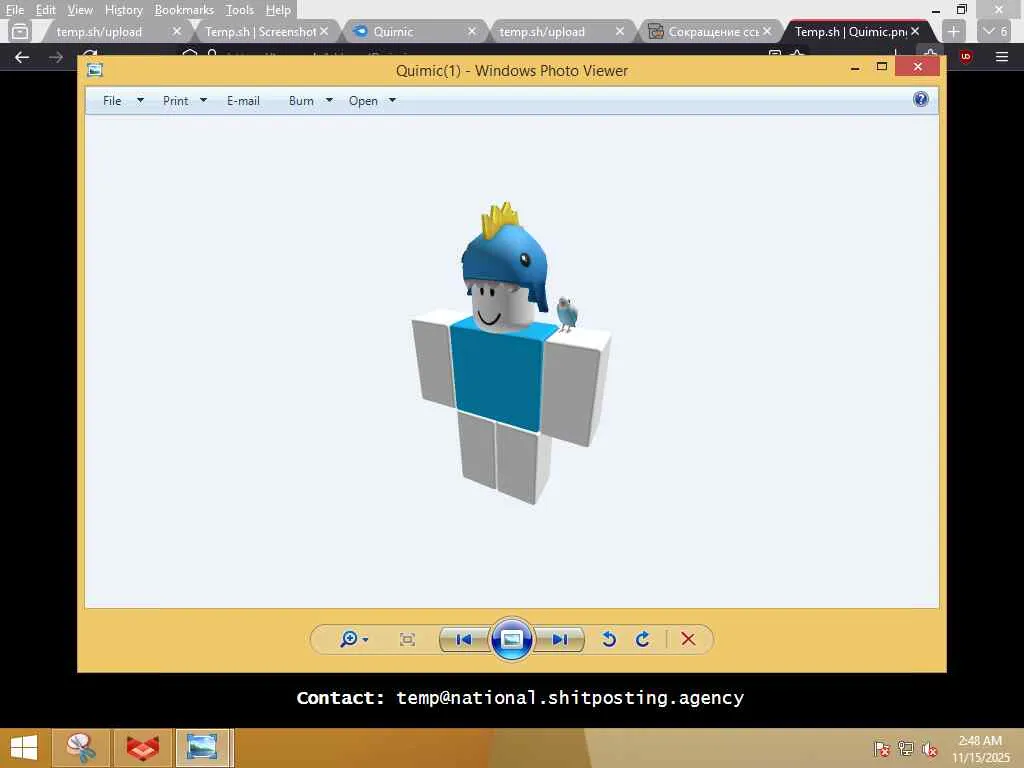Click the browser tab overview icon
This screenshot has height=768, width=1024.
20,31
